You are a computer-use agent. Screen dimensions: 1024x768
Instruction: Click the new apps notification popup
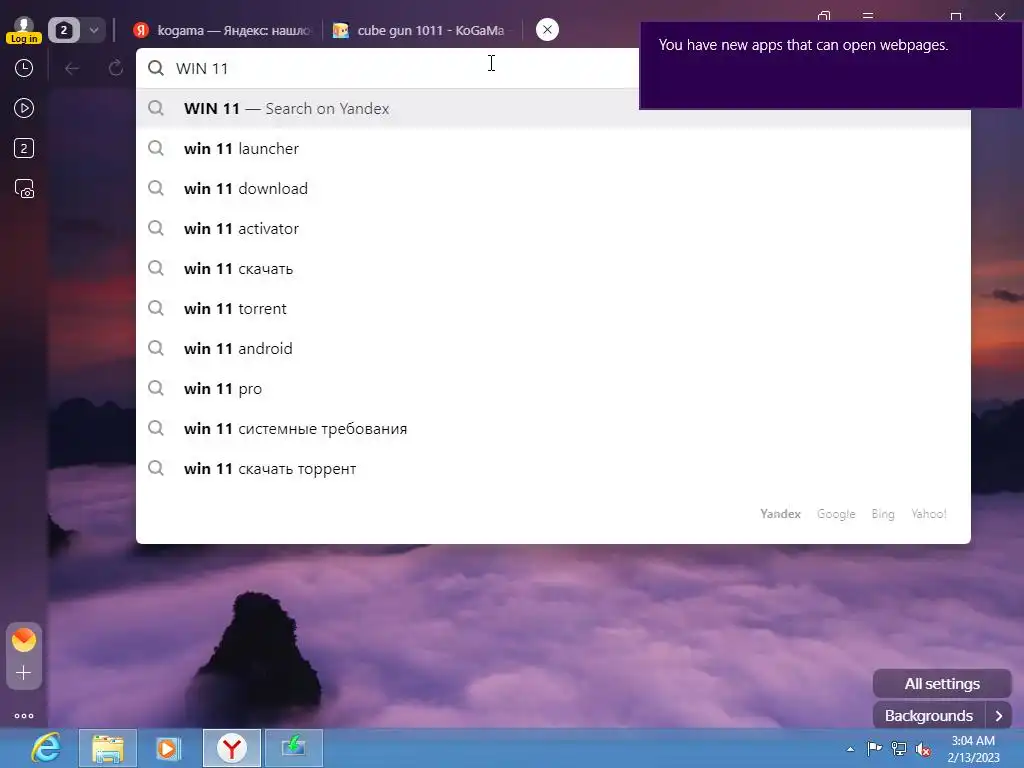click(830, 65)
